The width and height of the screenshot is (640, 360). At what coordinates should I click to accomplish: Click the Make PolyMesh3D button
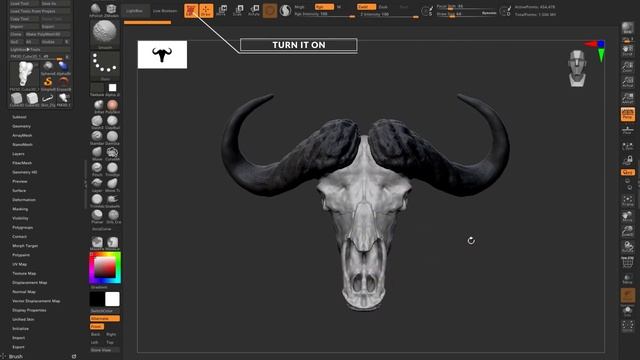(48, 34)
